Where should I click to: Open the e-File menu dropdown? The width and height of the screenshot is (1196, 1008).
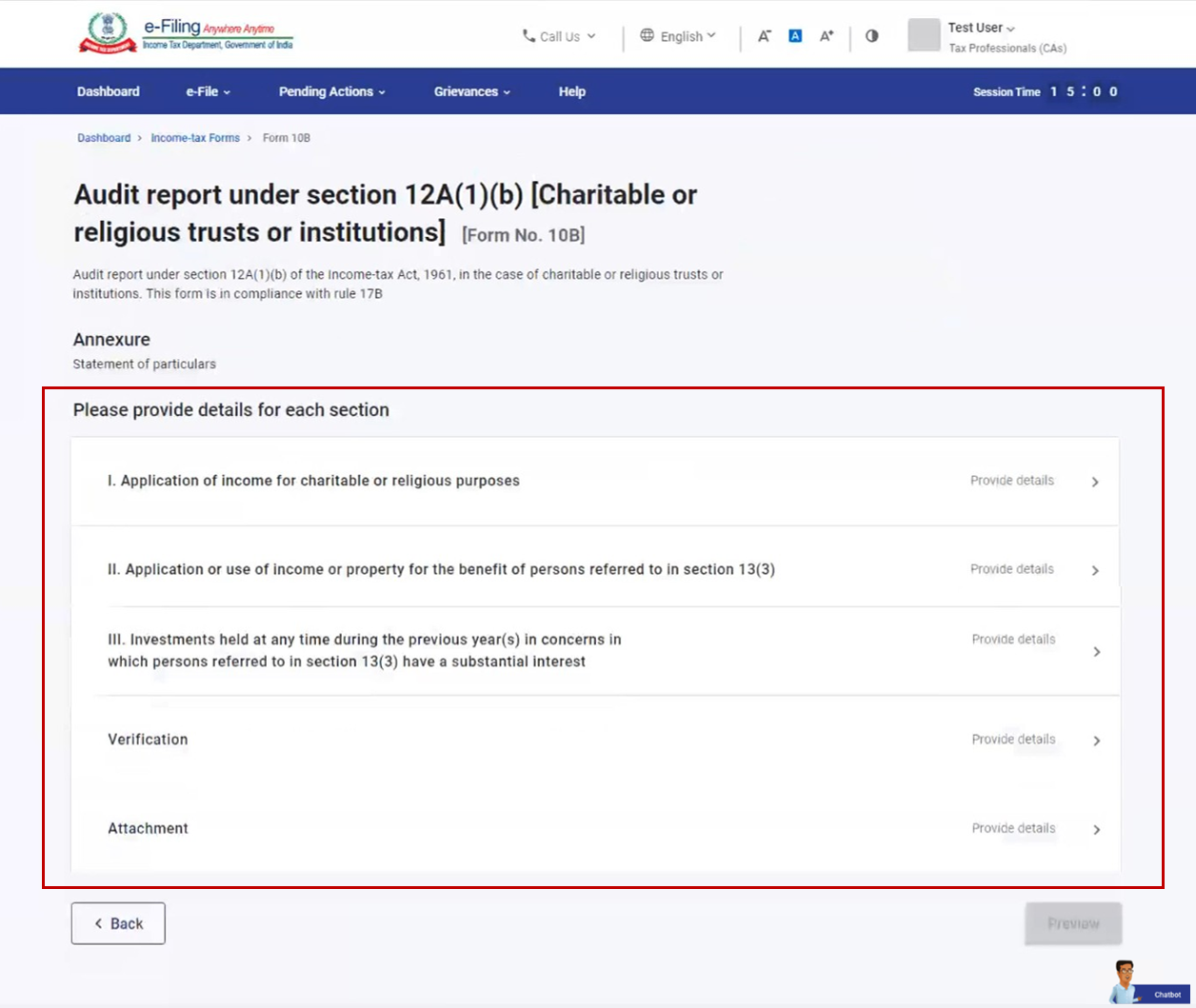(206, 91)
